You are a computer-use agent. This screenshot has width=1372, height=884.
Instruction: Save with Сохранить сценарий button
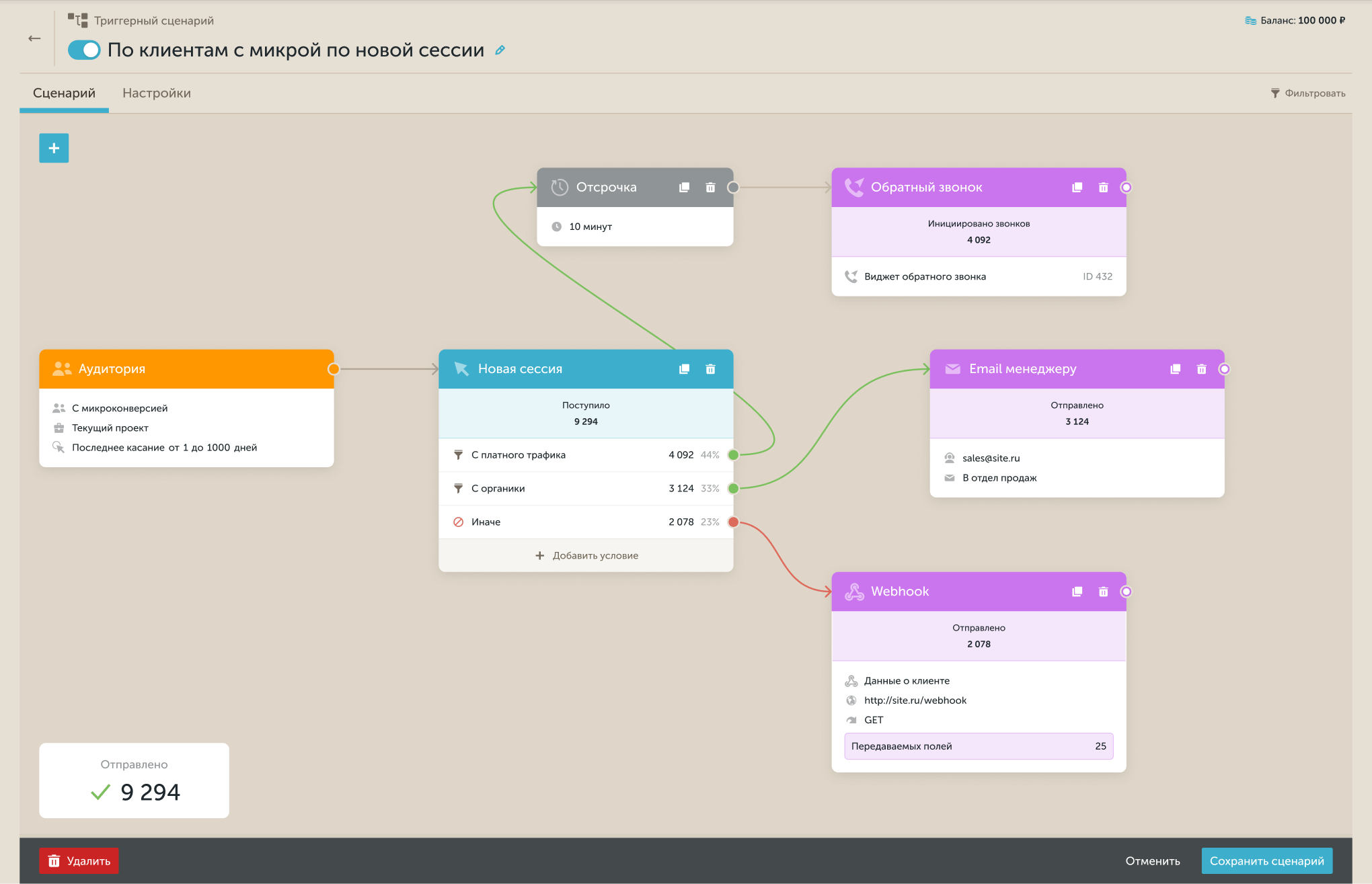tap(1266, 861)
